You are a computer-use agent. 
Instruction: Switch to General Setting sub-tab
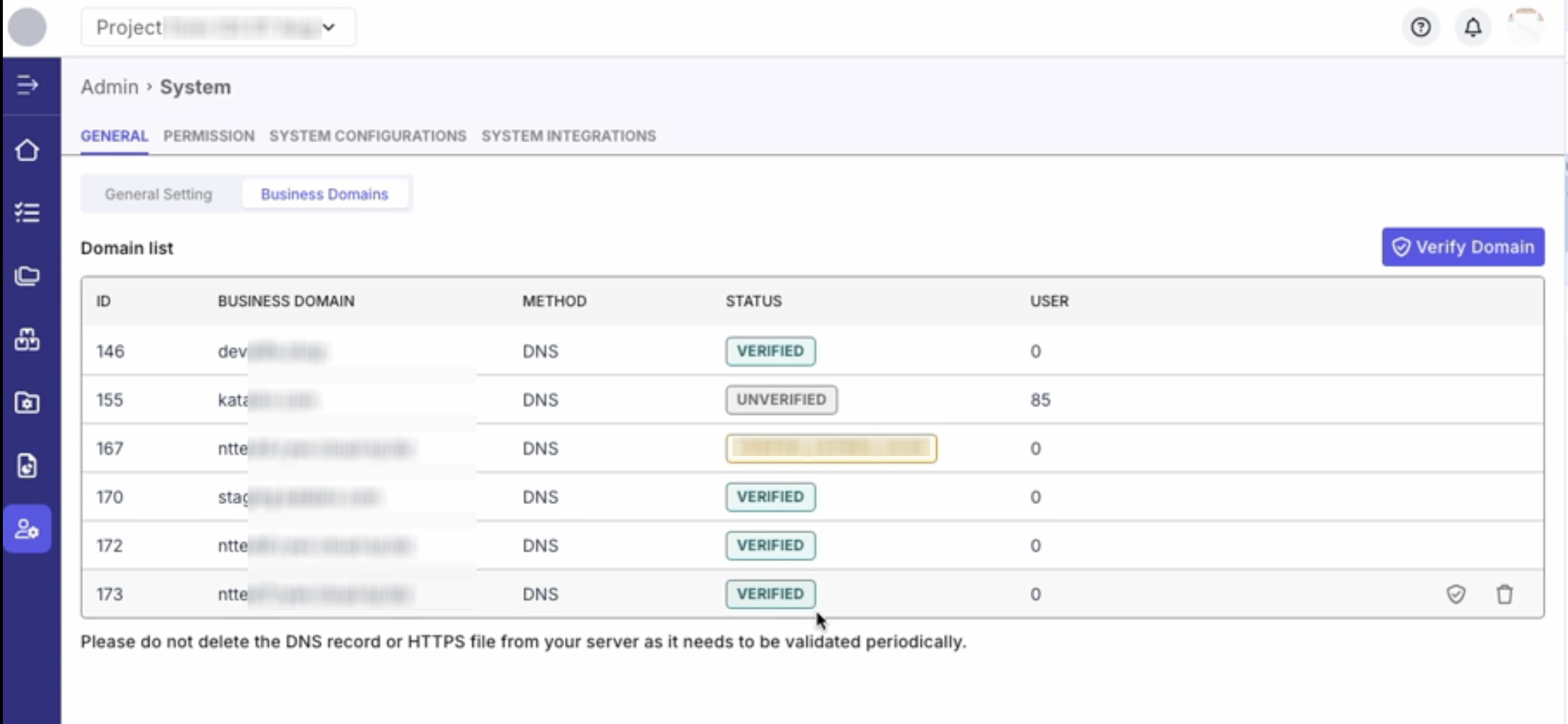(x=158, y=194)
